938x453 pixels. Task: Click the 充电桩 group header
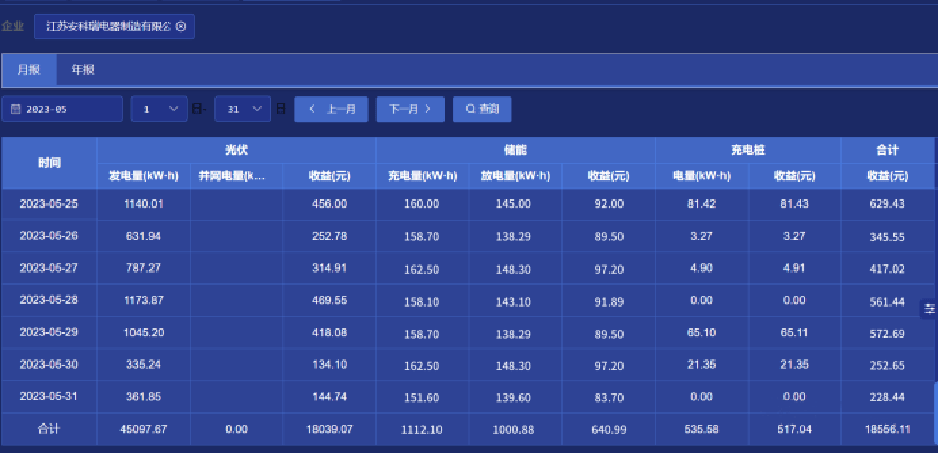748,150
